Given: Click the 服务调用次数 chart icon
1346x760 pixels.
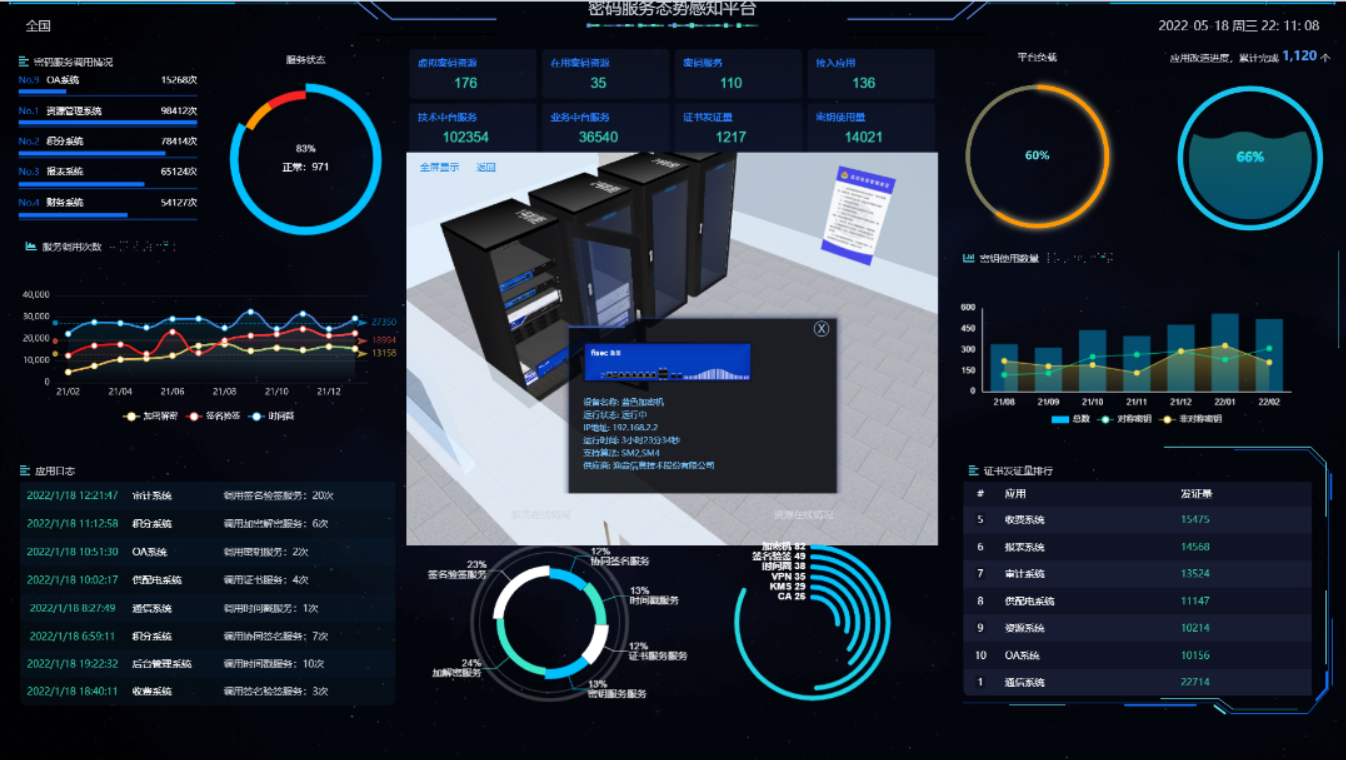Looking at the screenshot, I should pos(31,246).
